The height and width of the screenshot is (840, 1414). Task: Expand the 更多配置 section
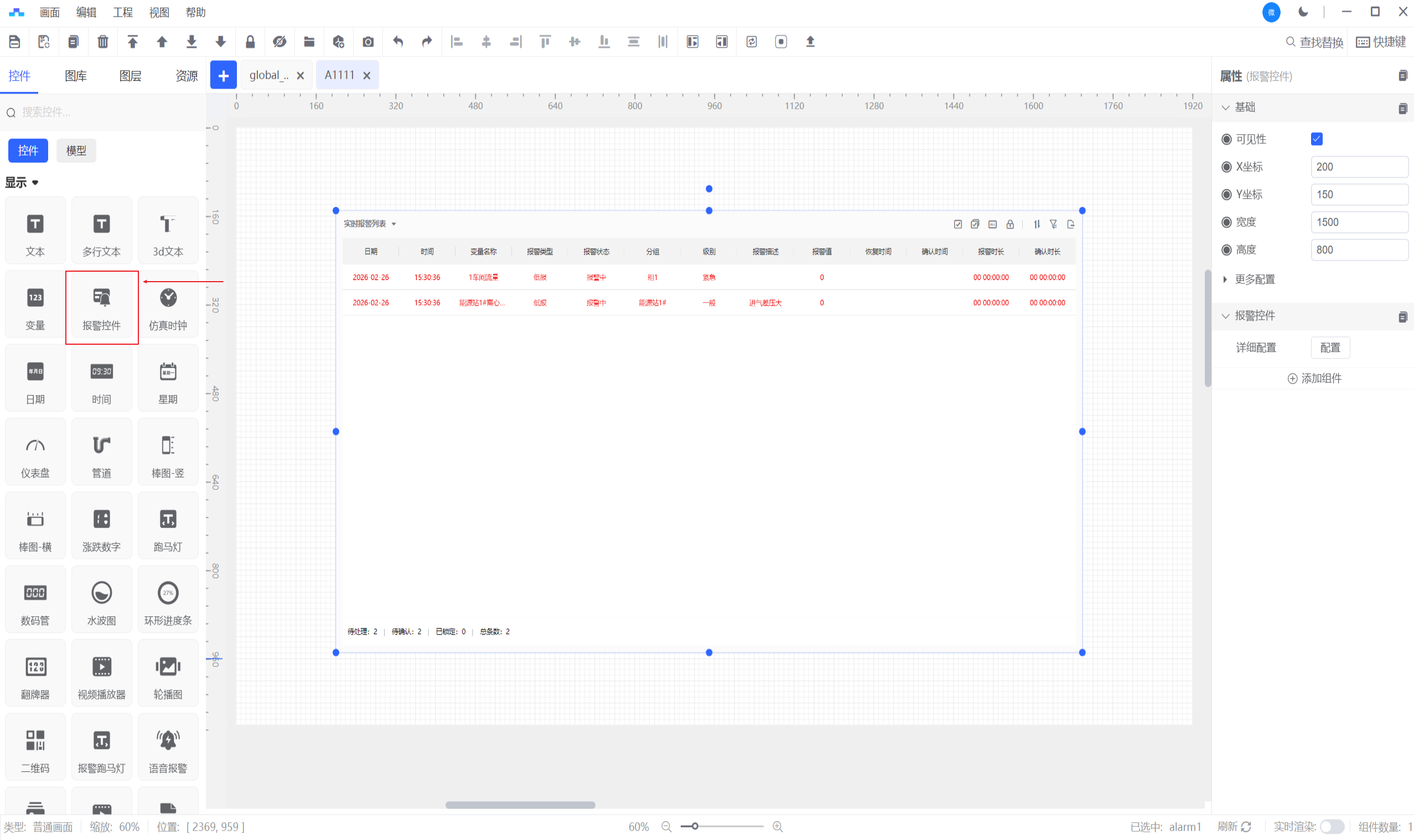(1254, 279)
